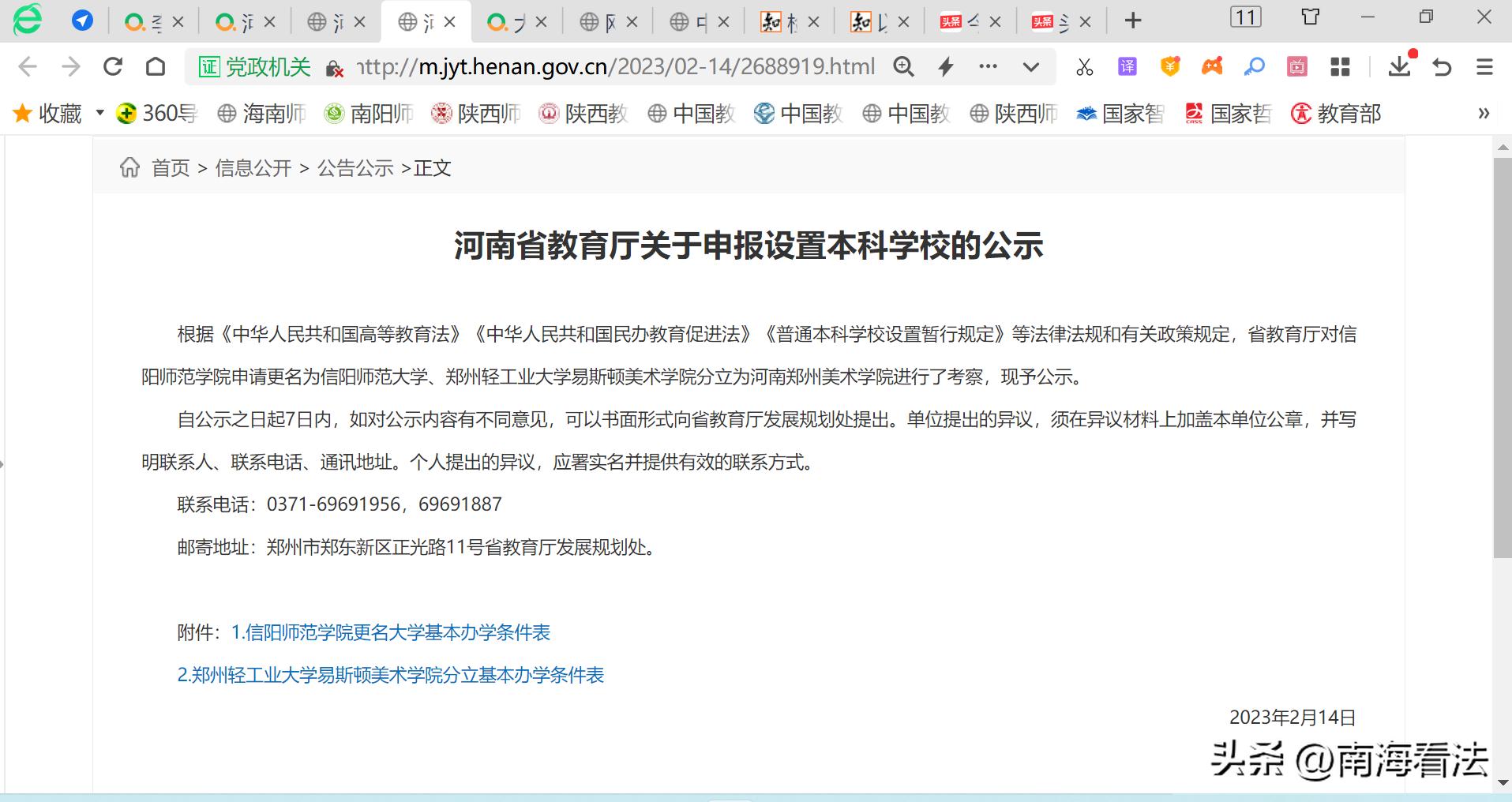Click the page refresh icon
This screenshot has width=1512, height=802.
pyautogui.click(x=113, y=66)
